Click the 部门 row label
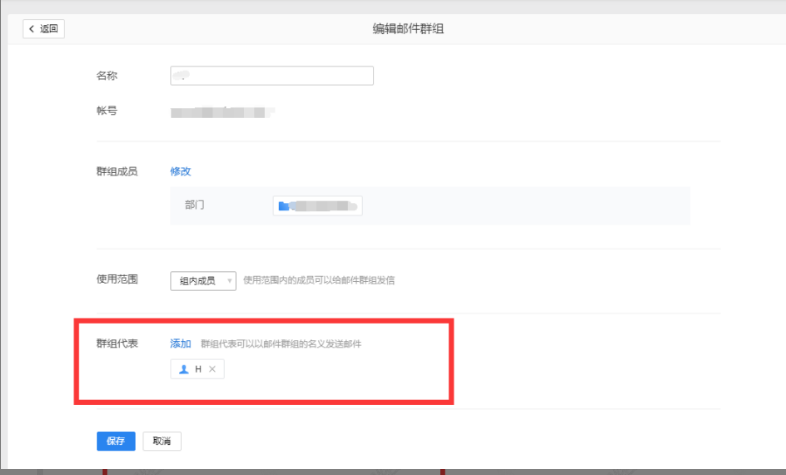The height and width of the screenshot is (475, 786). point(195,205)
